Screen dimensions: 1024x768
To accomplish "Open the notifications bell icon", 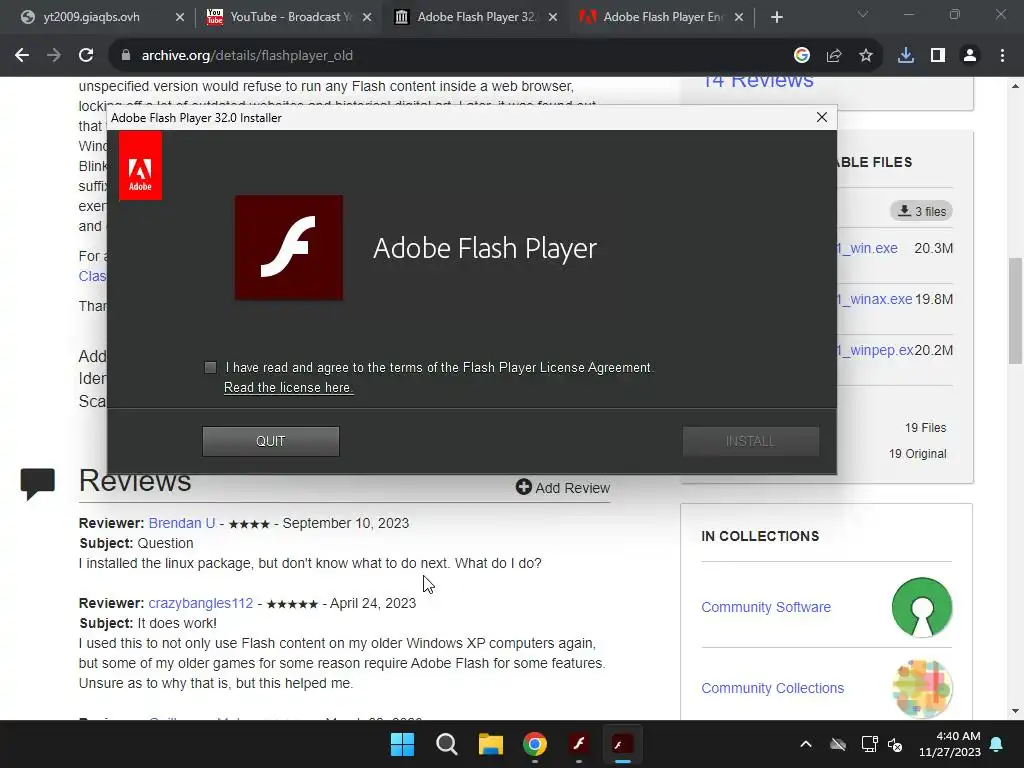I will (997, 744).
